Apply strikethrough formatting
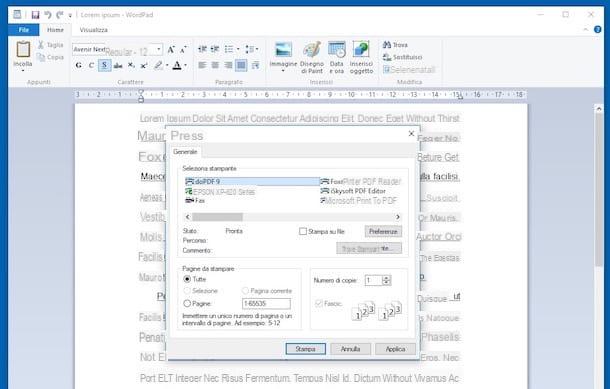610x389 pixels. (118, 65)
